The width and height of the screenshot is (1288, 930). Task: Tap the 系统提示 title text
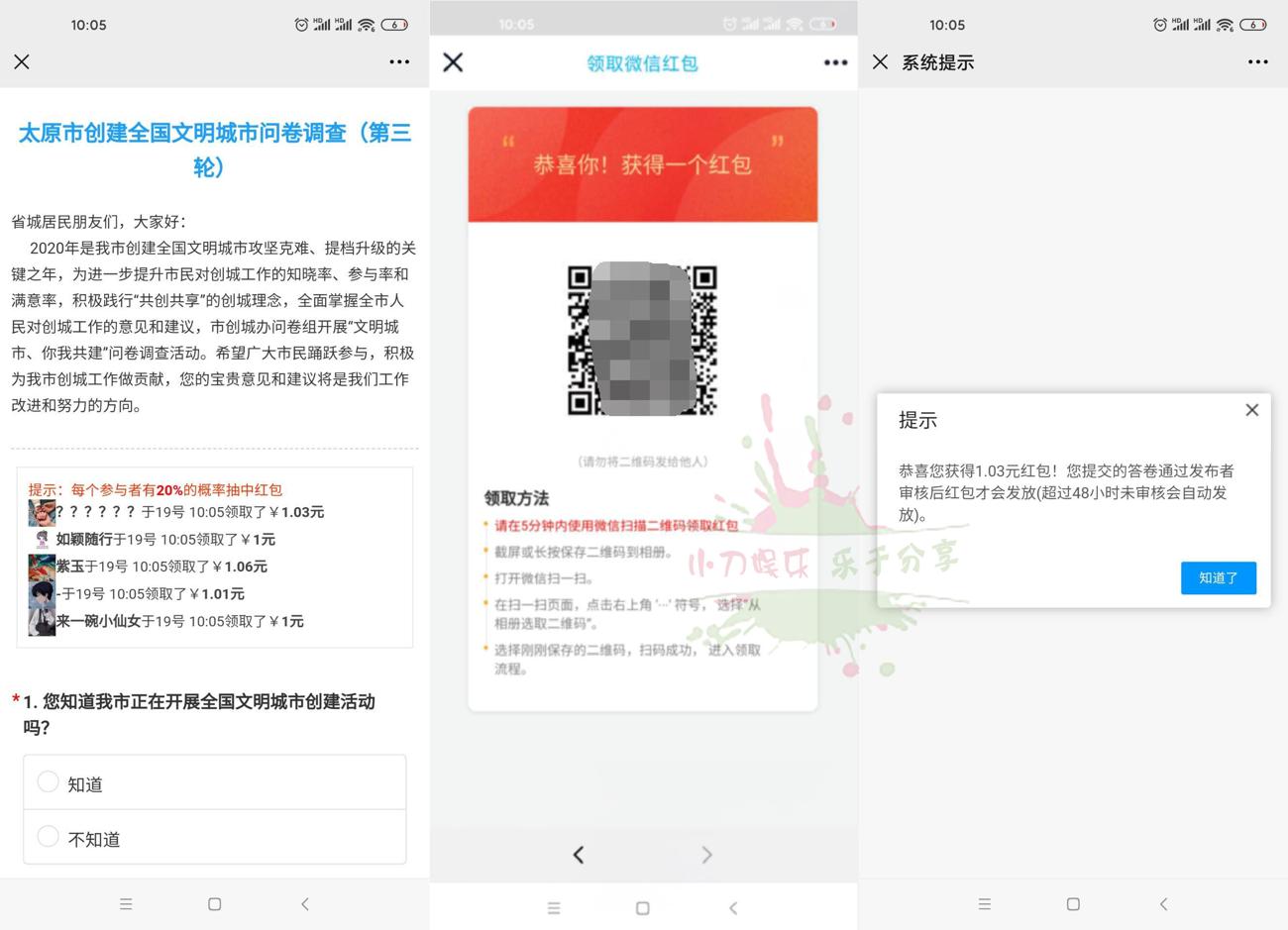pyautogui.click(x=936, y=61)
